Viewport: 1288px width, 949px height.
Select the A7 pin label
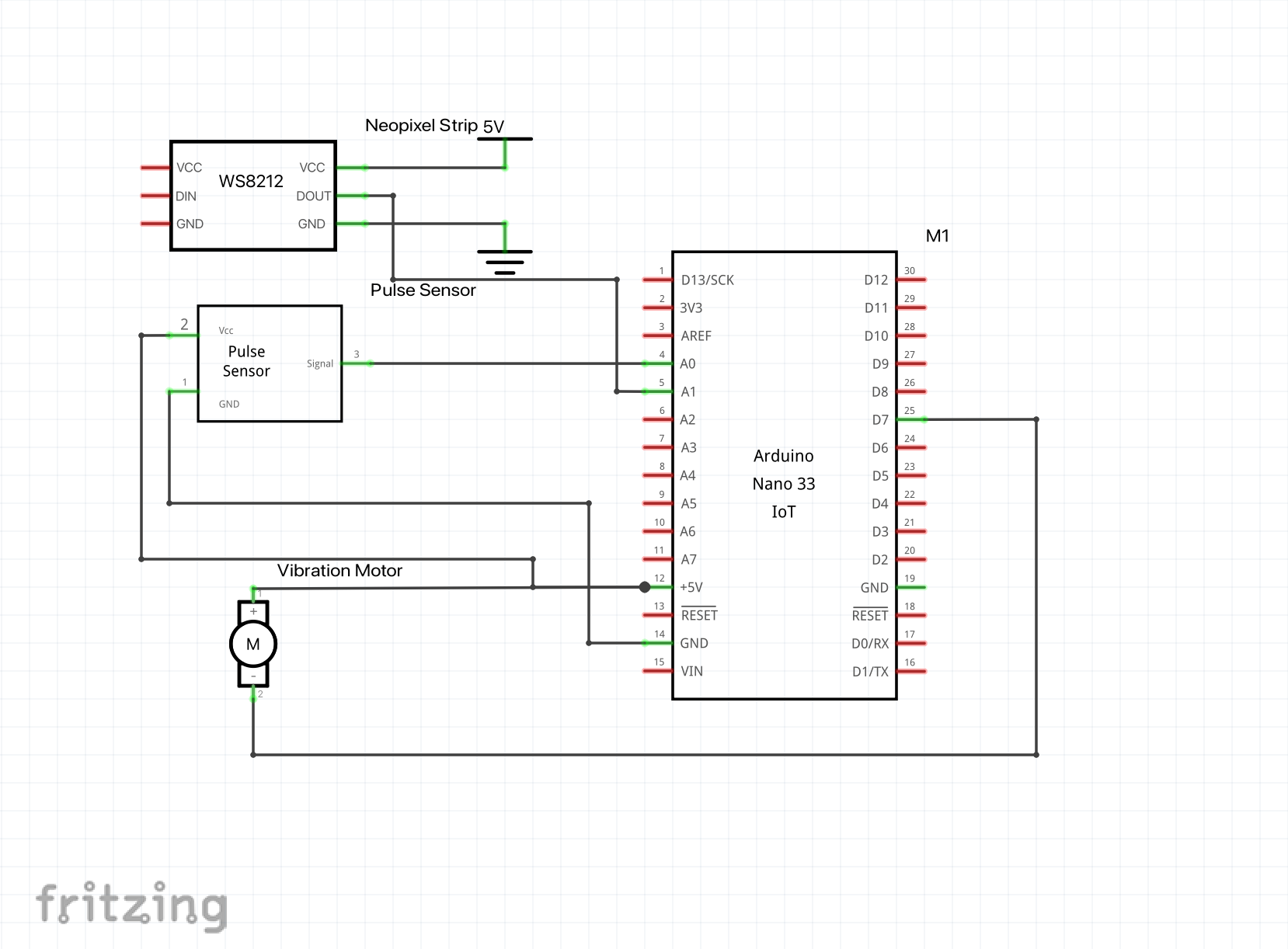click(688, 559)
